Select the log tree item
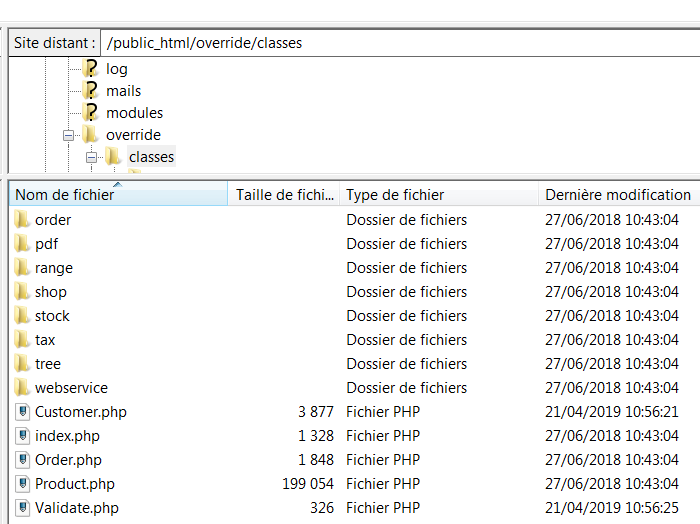Image resolution: width=700 pixels, height=524 pixels. 117,69
